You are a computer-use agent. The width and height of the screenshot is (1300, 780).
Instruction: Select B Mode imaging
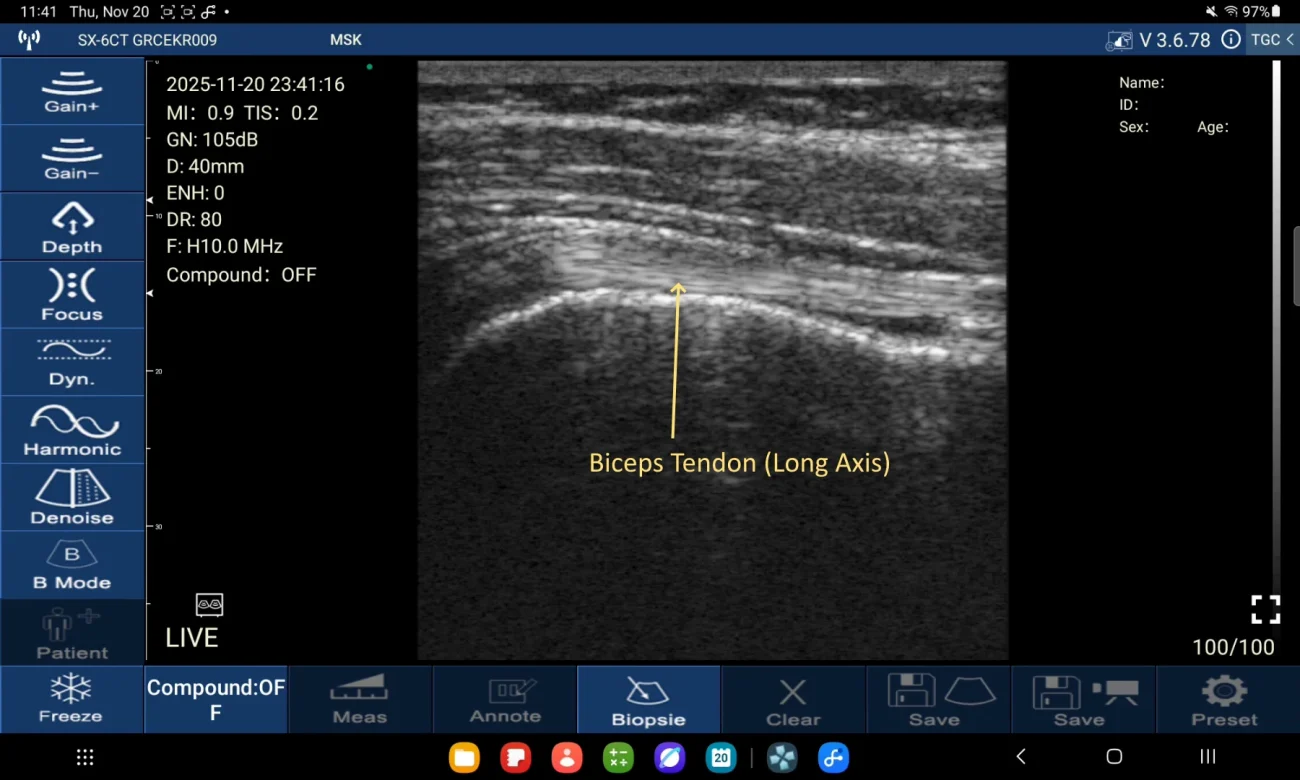click(x=72, y=566)
